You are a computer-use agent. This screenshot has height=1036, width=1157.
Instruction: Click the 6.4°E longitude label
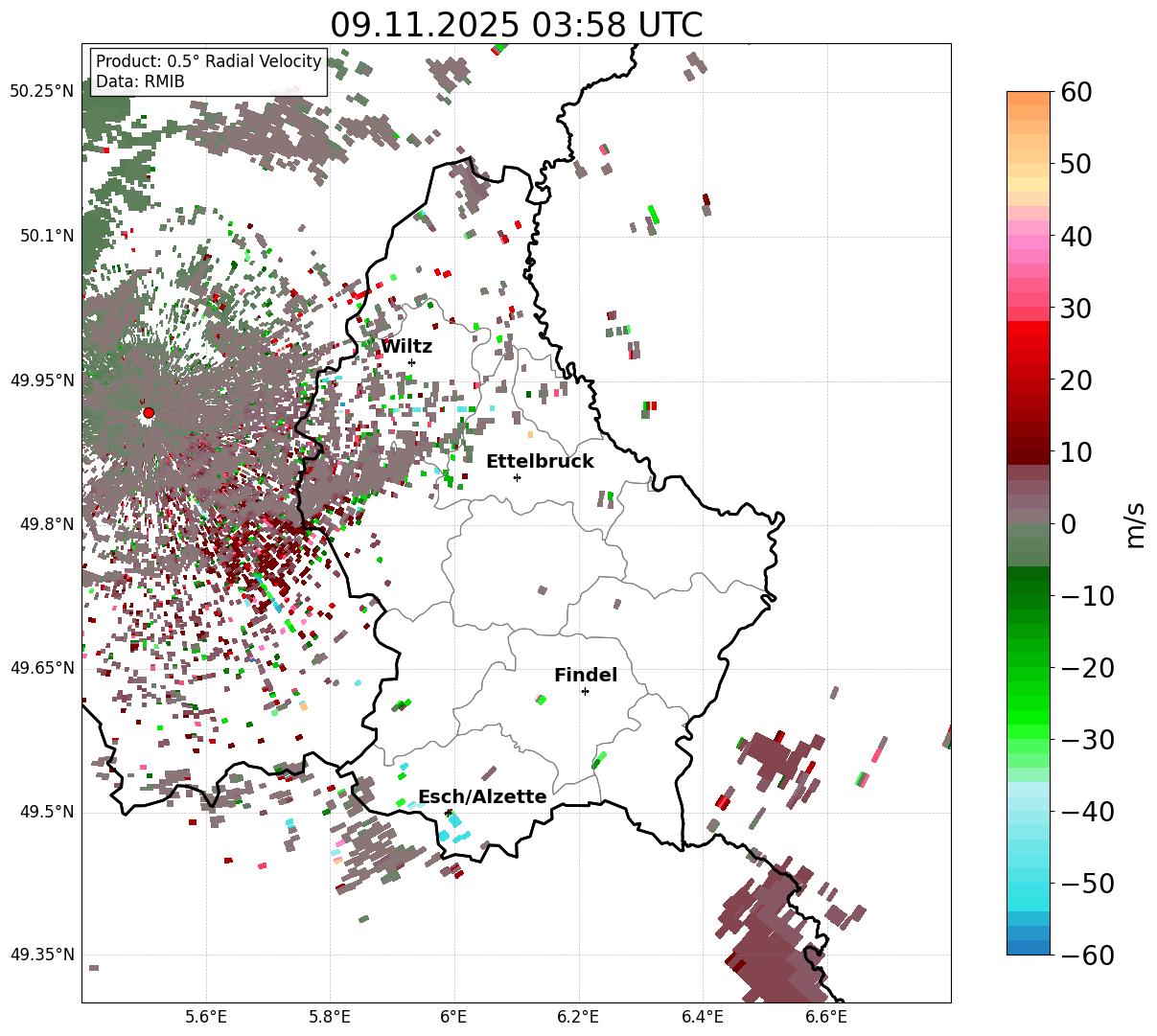tap(703, 1017)
